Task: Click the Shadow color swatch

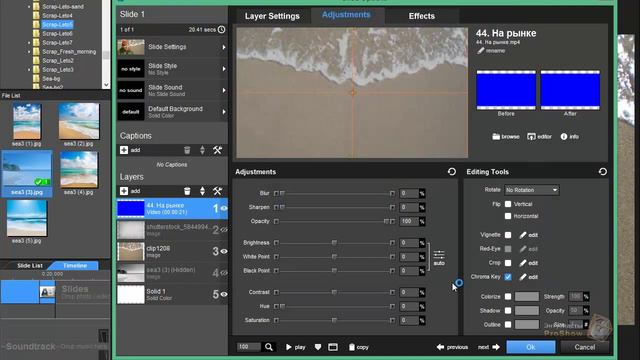Action: point(527,311)
